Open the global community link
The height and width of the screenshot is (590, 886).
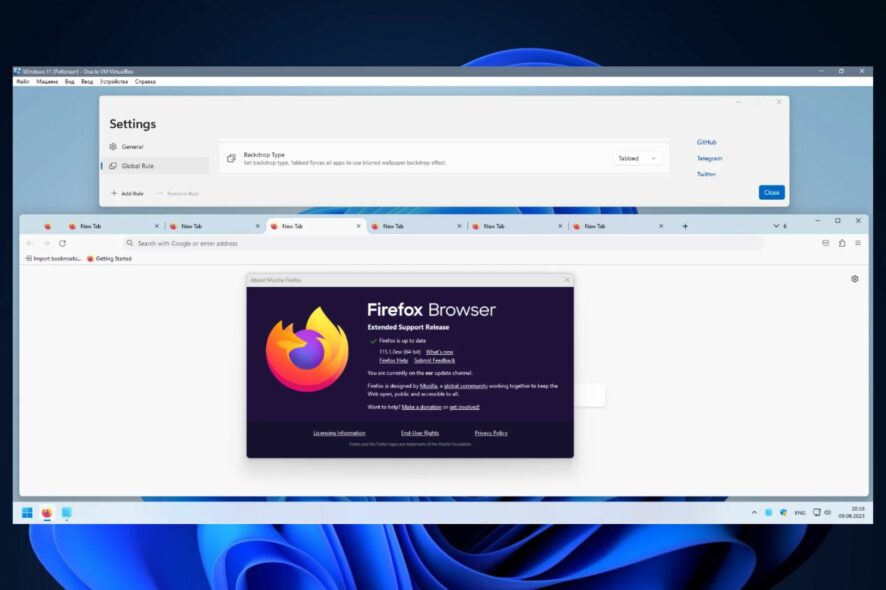[x=466, y=386]
